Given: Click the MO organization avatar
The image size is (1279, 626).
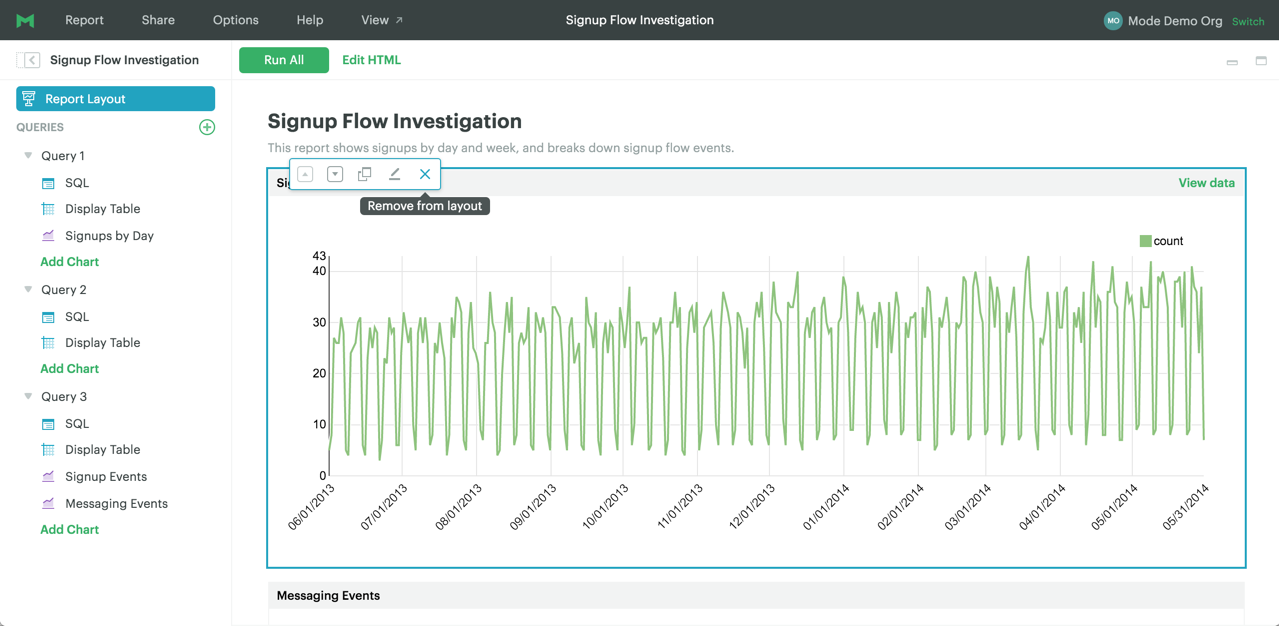Looking at the screenshot, I should click(1113, 20).
